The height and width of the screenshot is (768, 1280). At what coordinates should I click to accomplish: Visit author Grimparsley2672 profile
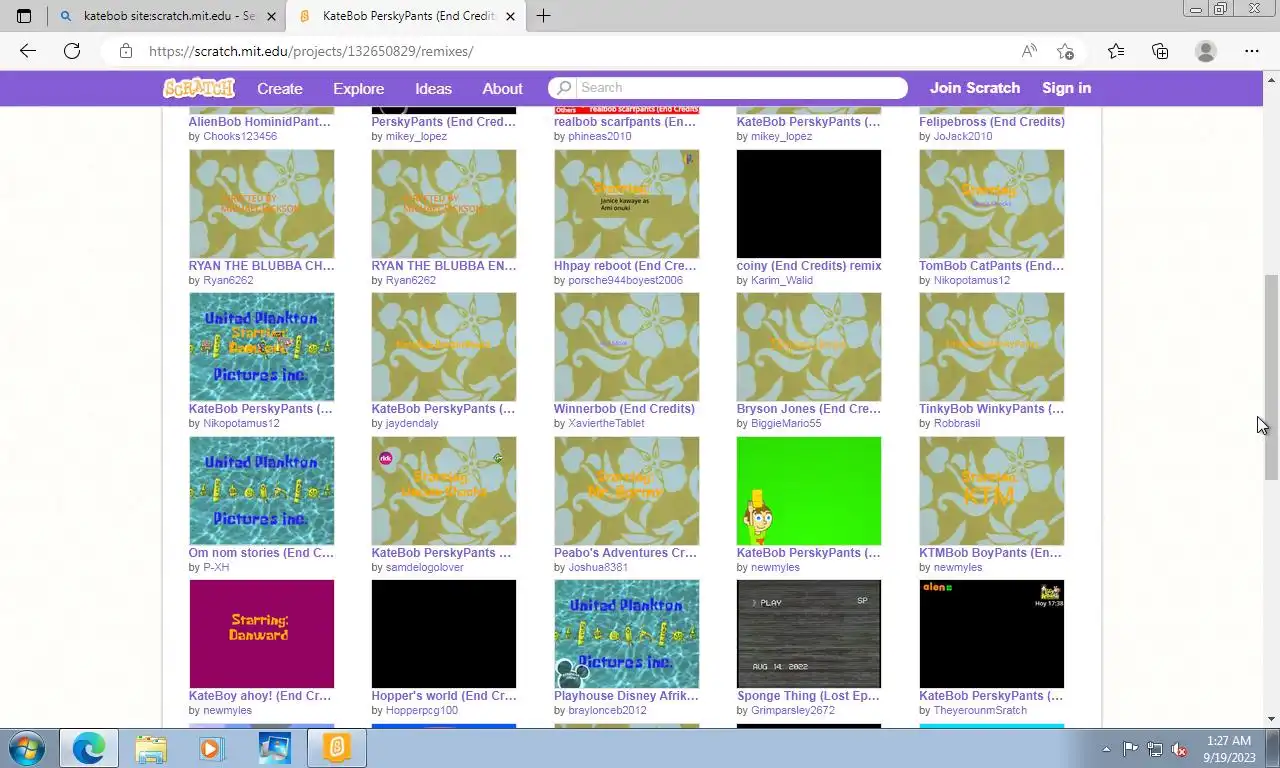pyautogui.click(x=793, y=710)
